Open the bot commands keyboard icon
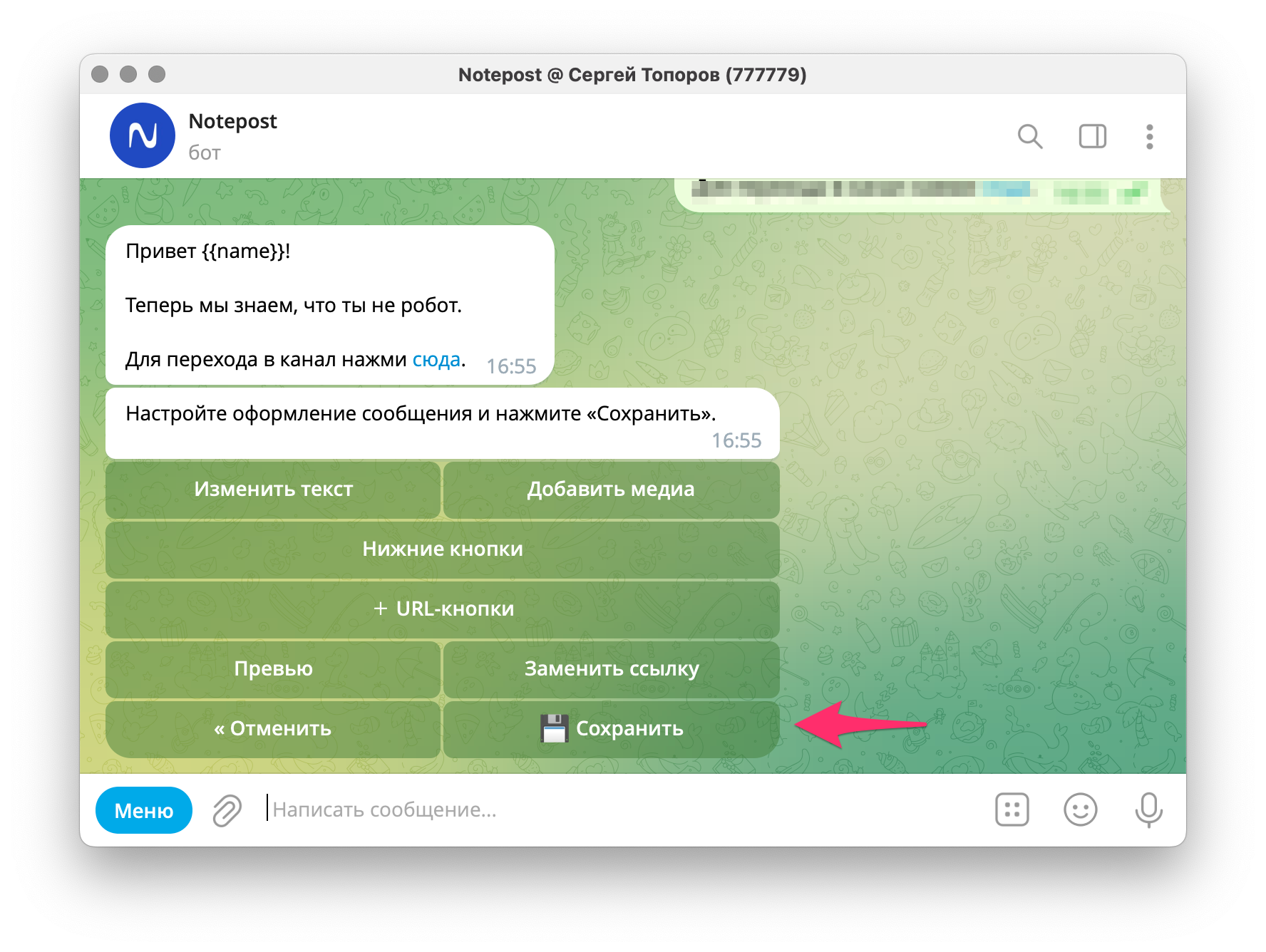The width and height of the screenshot is (1266, 952). 1012,809
